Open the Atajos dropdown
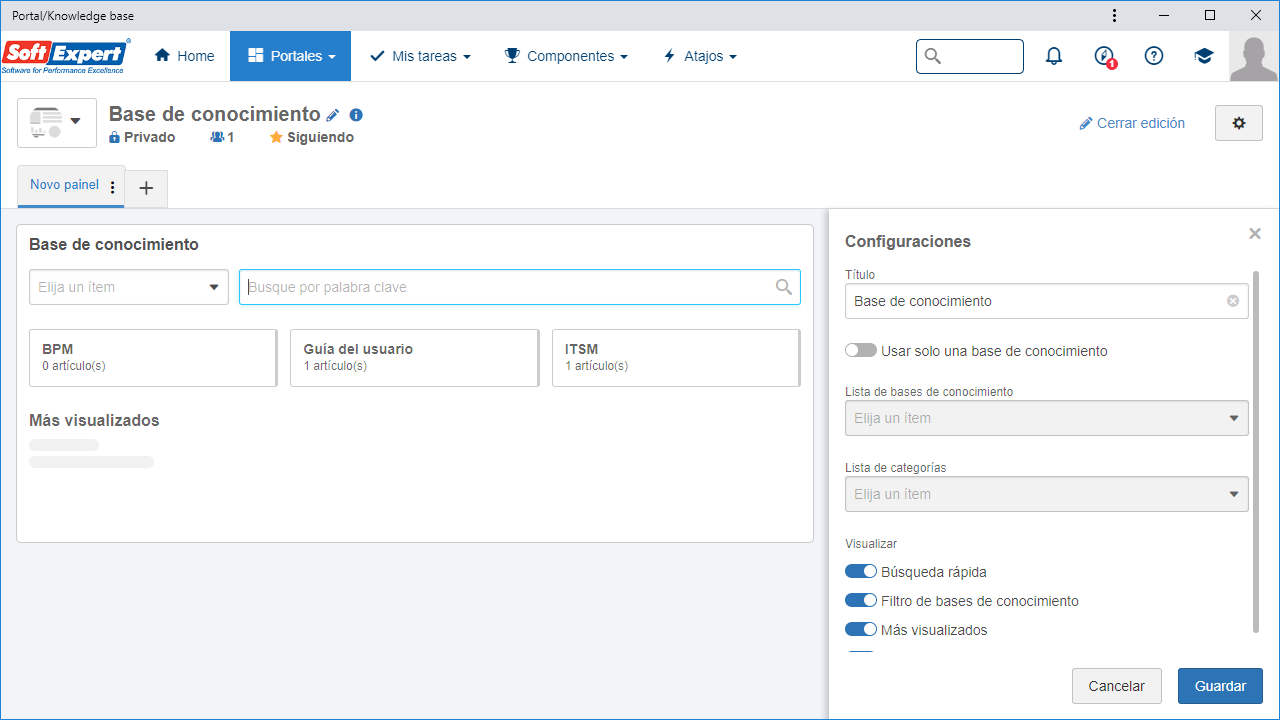This screenshot has height=720, width=1280. tap(700, 56)
